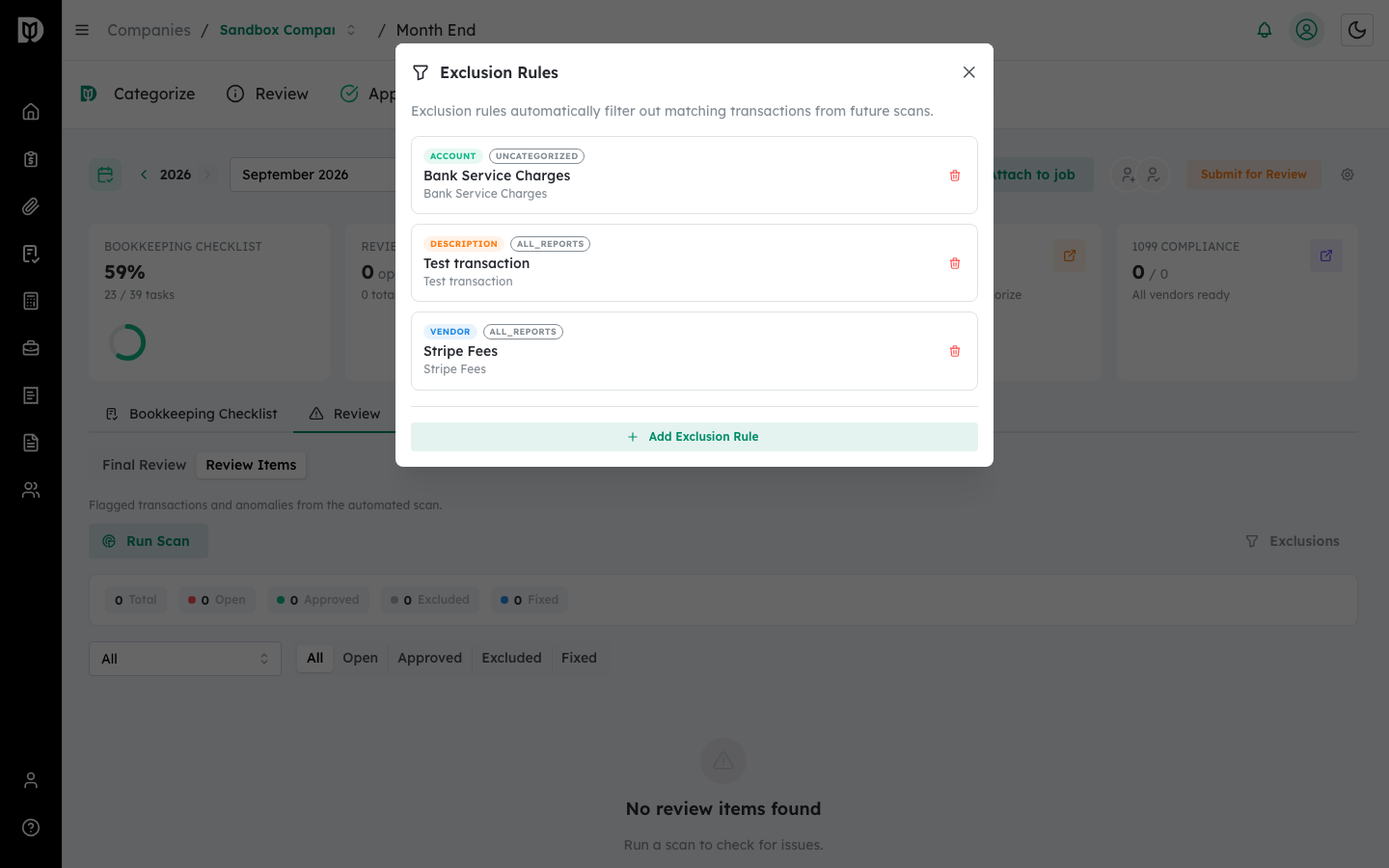Image resolution: width=1389 pixels, height=868 pixels.
Task: Delete the Stripe Fees exclusion rule
Action: click(955, 351)
